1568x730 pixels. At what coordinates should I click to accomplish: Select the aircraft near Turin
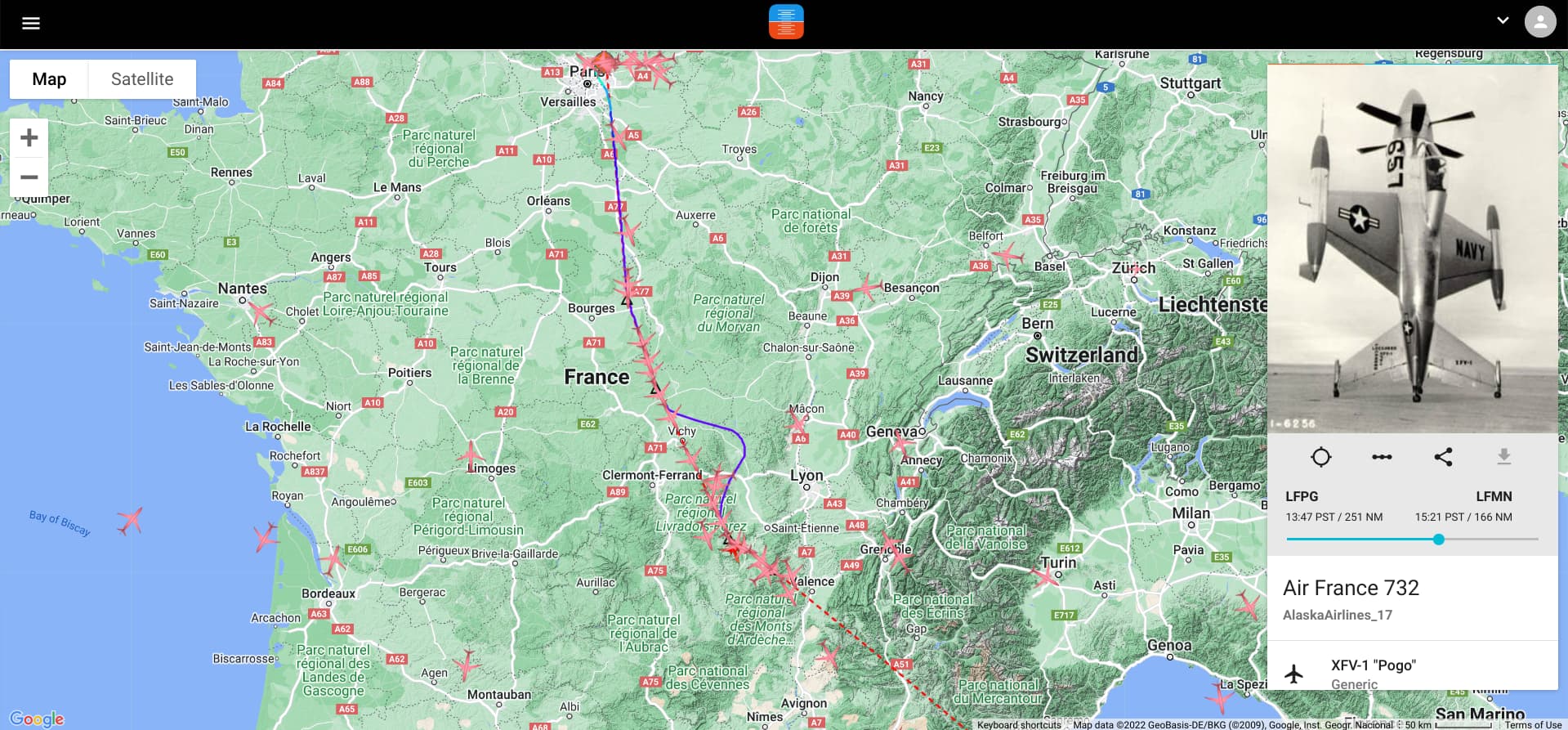point(1045,575)
